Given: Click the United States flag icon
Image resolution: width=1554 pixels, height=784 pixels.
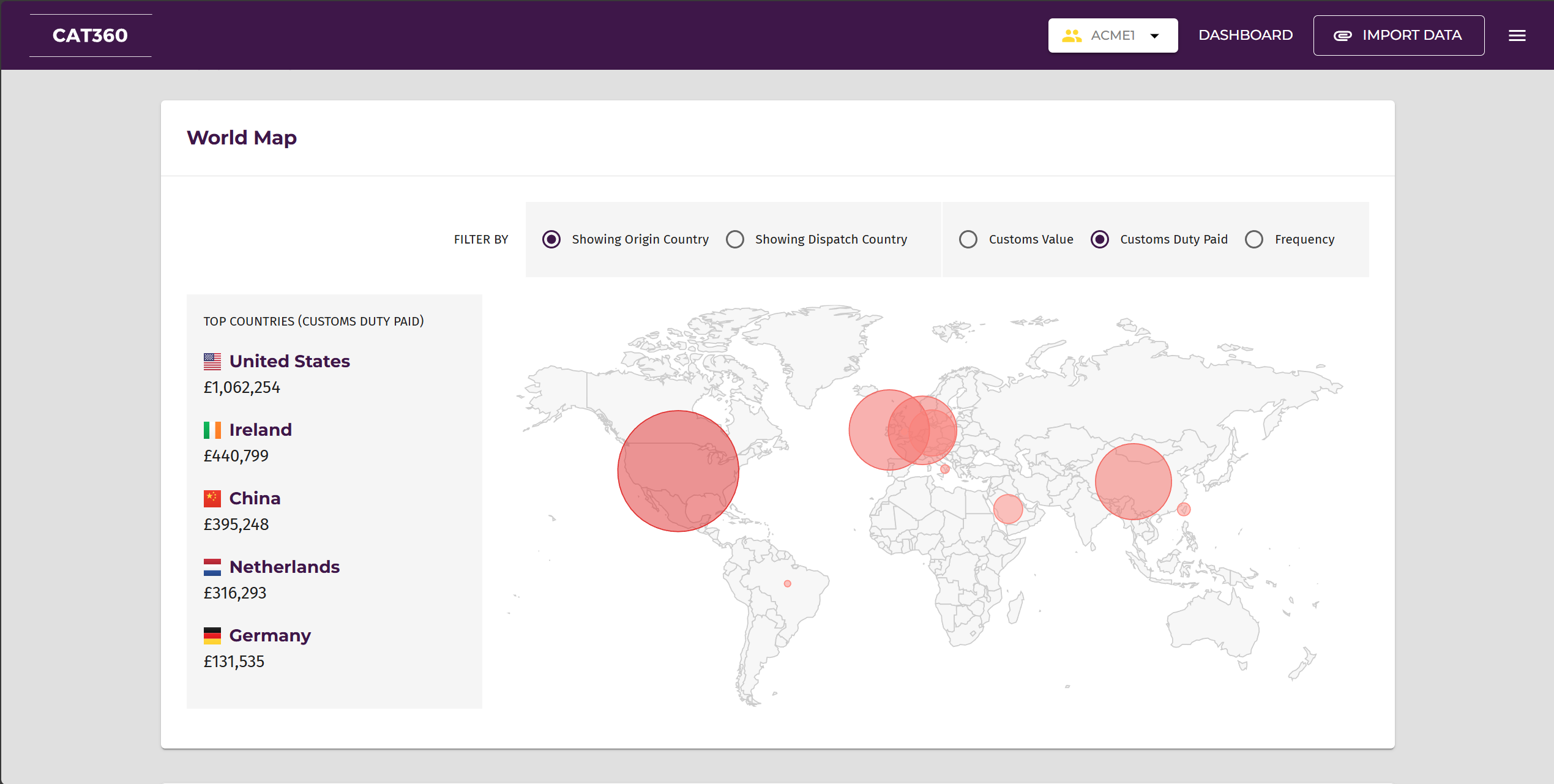Looking at the screenshot, I should pyautogui.click(x=212, y=362).
